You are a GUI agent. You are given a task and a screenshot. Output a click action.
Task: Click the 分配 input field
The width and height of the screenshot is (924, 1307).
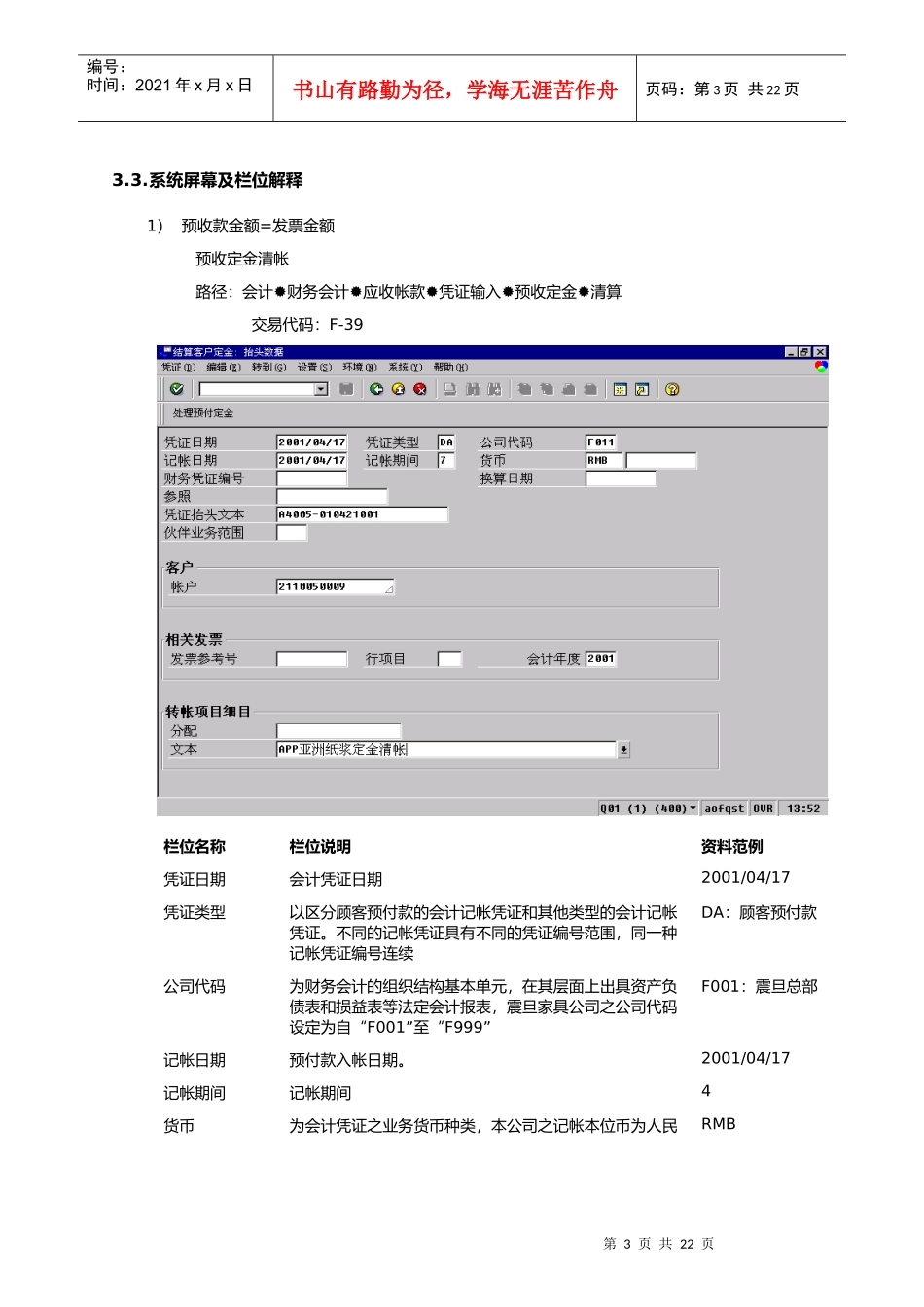click(x=338, y=731)
